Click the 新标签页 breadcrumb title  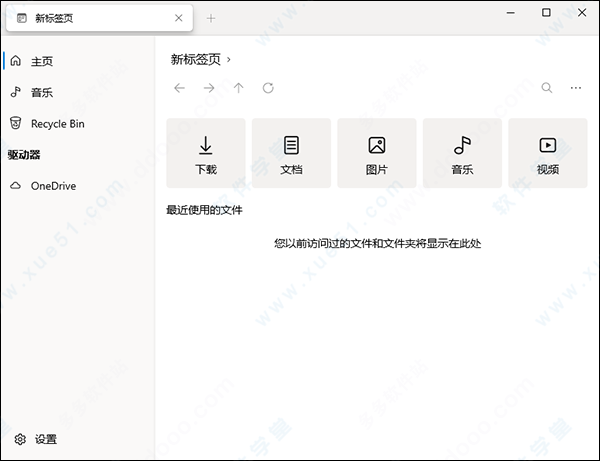point(196,59)
